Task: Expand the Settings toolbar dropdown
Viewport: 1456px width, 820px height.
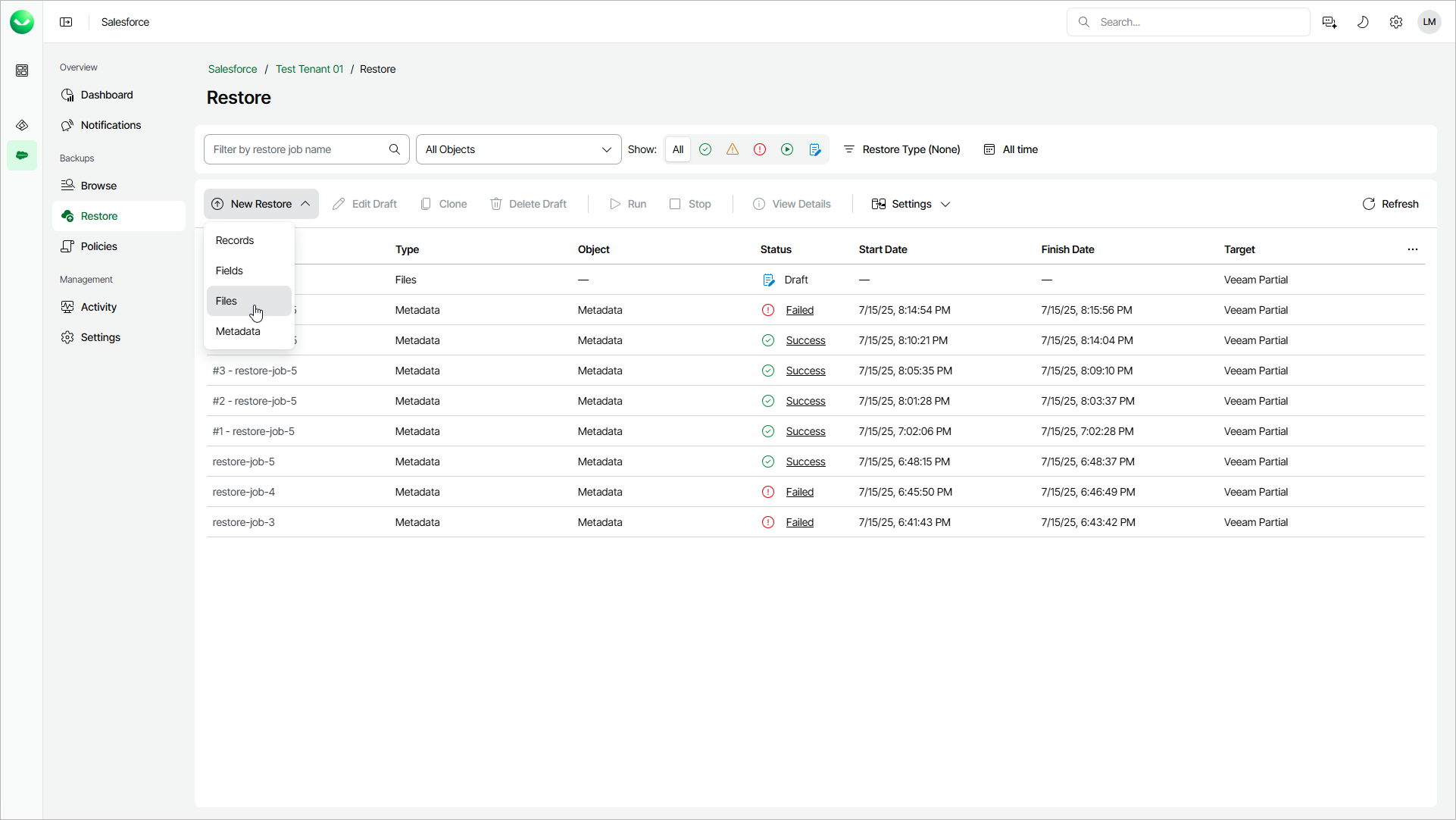Action: pyautogui.click(x=911, y=204)
